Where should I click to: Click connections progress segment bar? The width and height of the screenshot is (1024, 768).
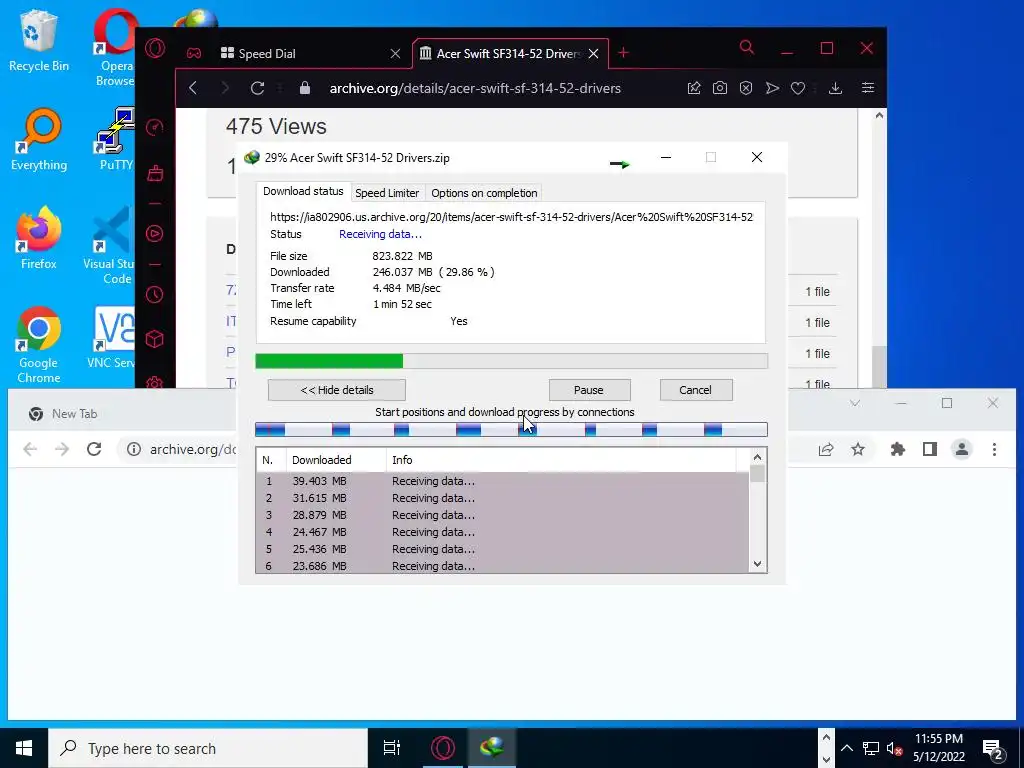click(511, 430)
